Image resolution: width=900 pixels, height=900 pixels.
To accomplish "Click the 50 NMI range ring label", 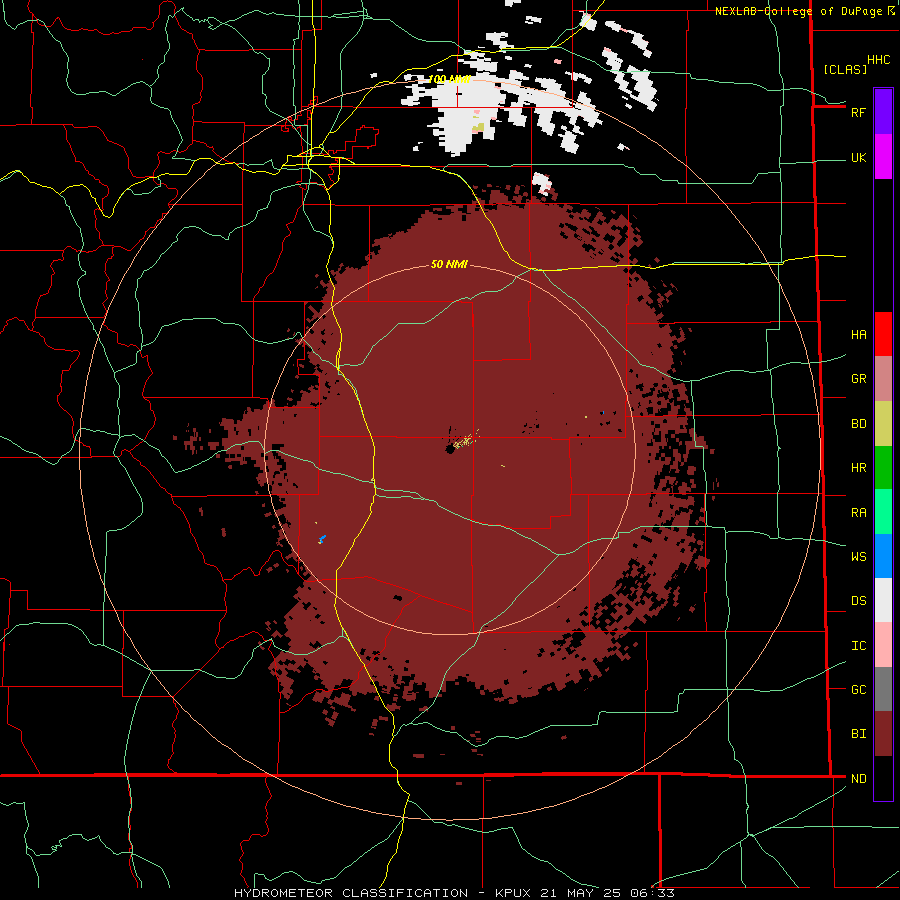I will [449, 264].
